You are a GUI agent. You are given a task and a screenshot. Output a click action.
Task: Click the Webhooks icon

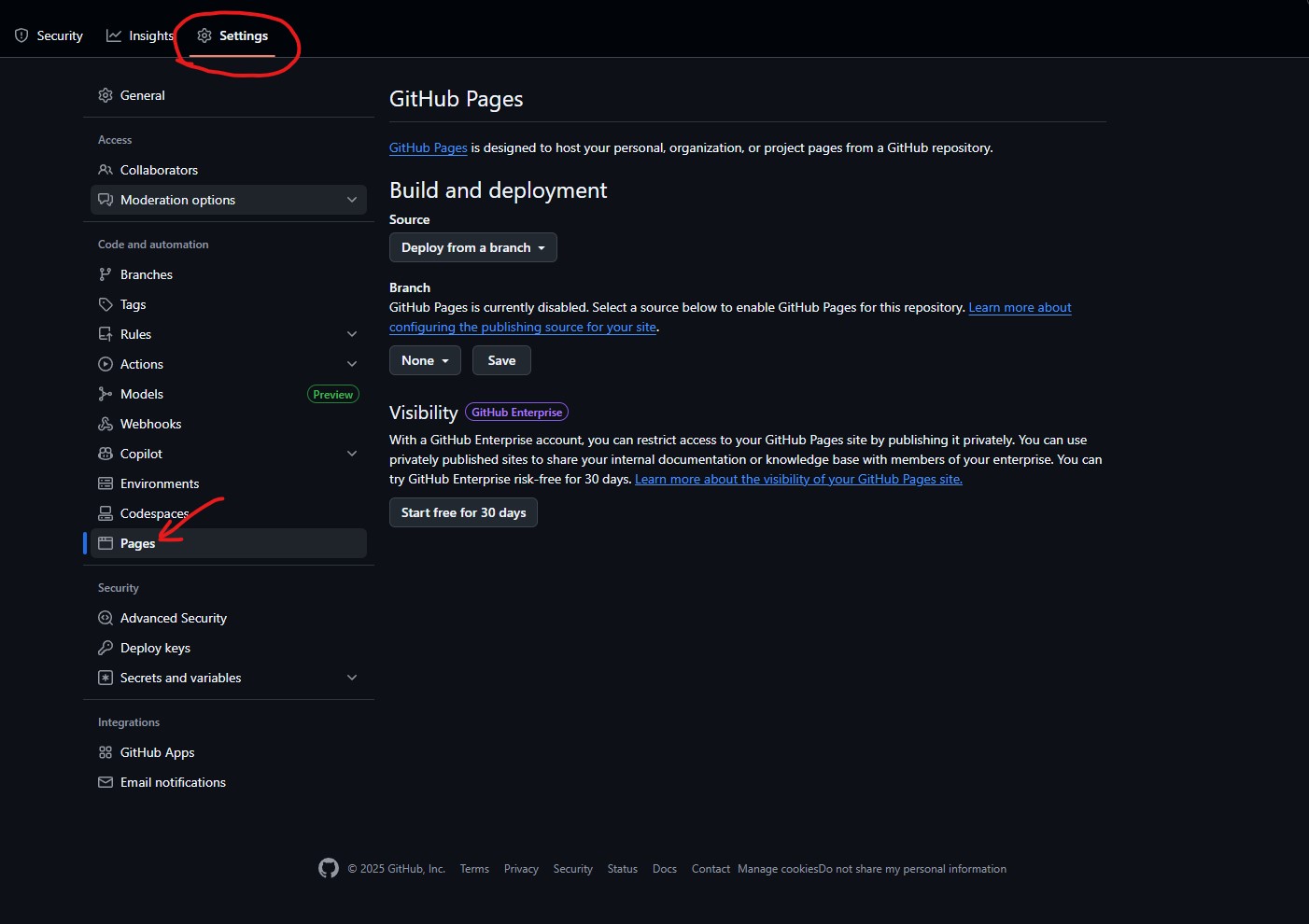click(106, 424)
